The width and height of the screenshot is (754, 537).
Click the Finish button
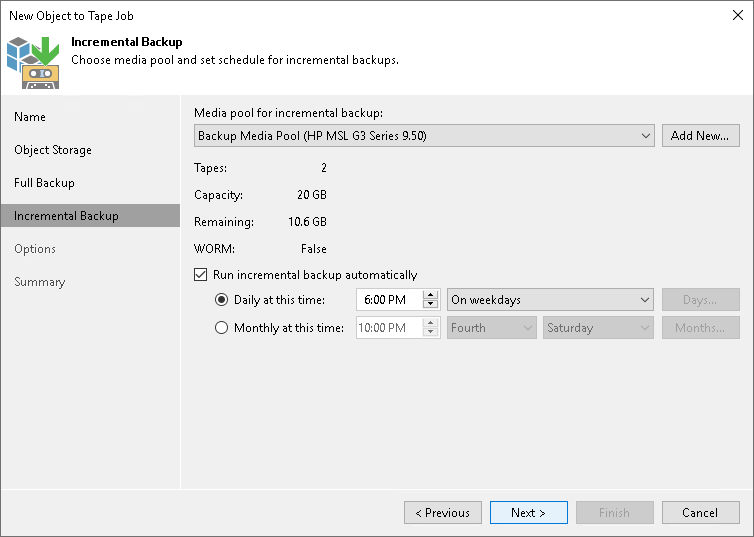click(x=615, y=512)
